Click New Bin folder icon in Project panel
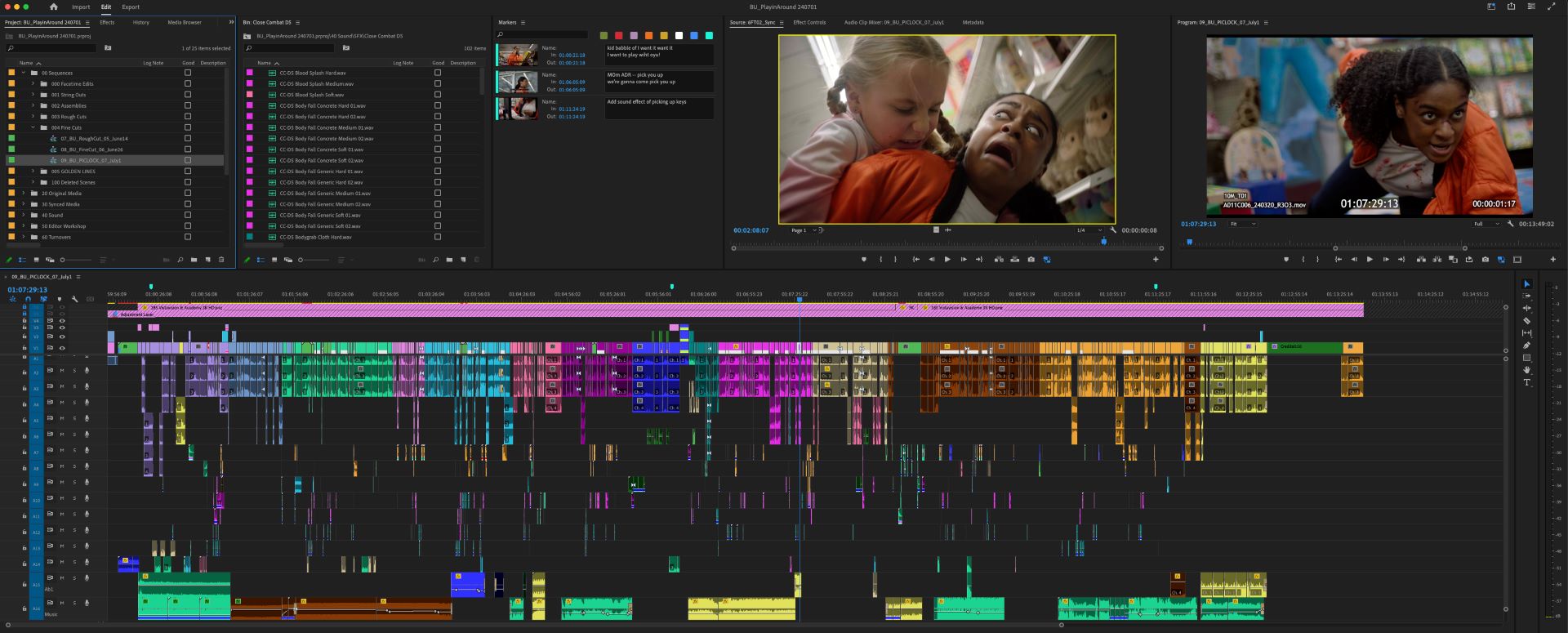The width and height of the screenshot is (1568, 633). 194,260
